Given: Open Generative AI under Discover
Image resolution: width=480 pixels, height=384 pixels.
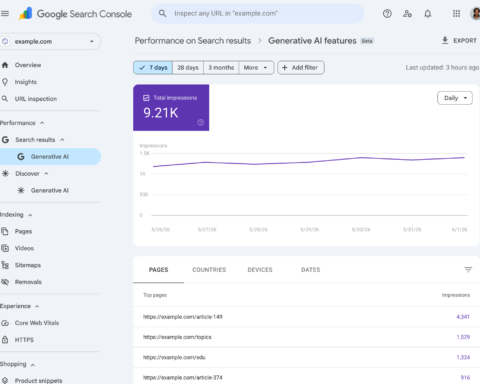Looking at the screenshot, I should point(50,190).
